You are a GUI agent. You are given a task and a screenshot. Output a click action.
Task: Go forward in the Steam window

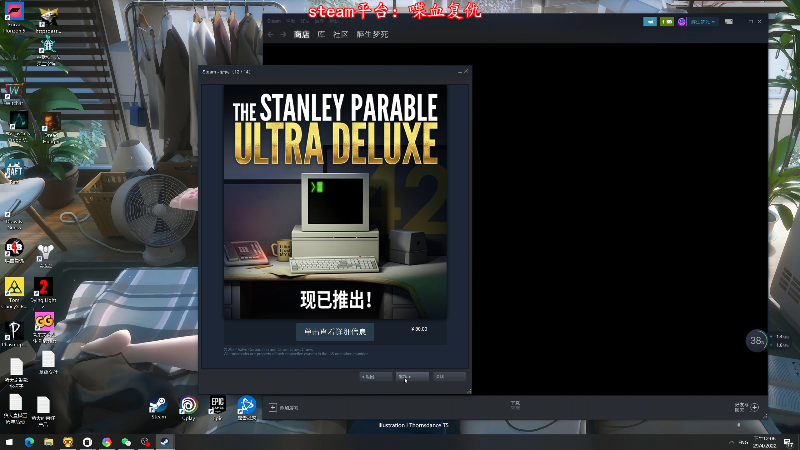(283, 34)
